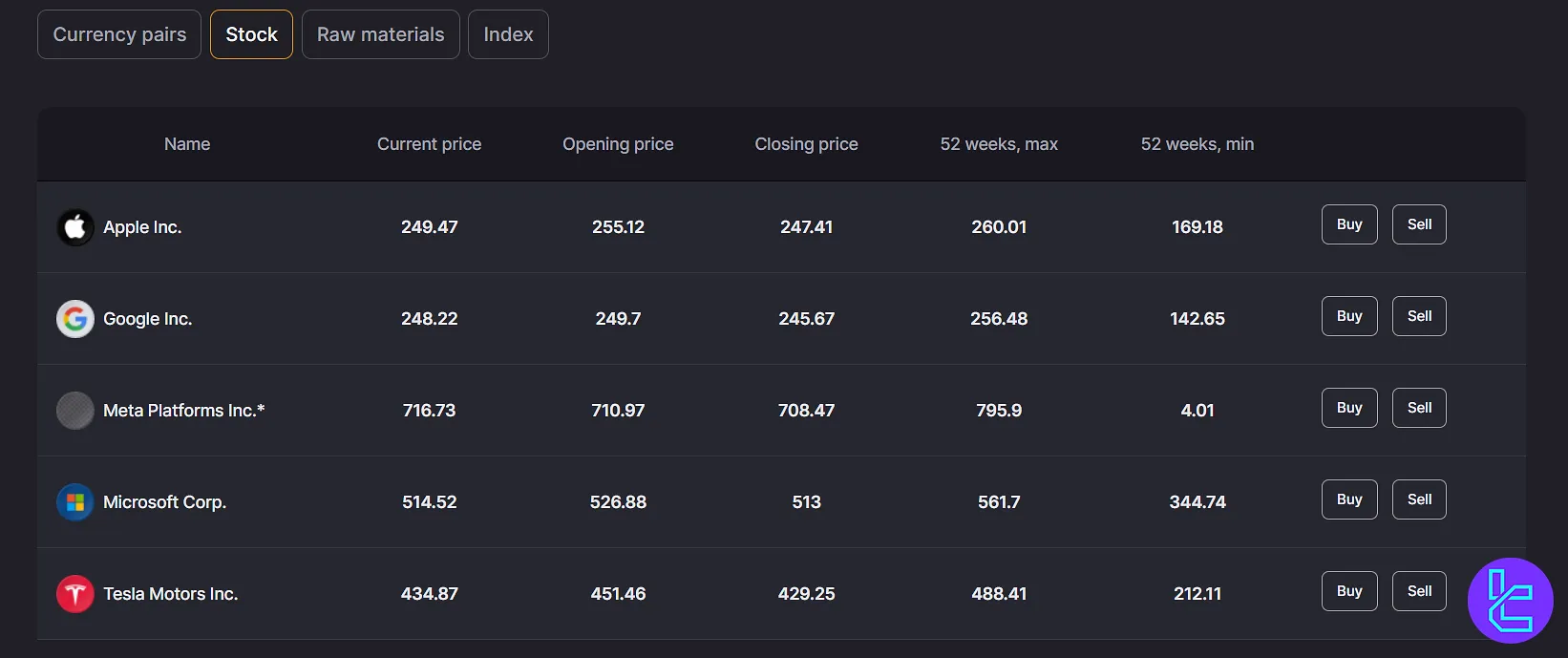Image resolution: width=1568 pixels, height=658 pixels.
Task: Click the Google Inc. logo icon
Action: [75, 319]
